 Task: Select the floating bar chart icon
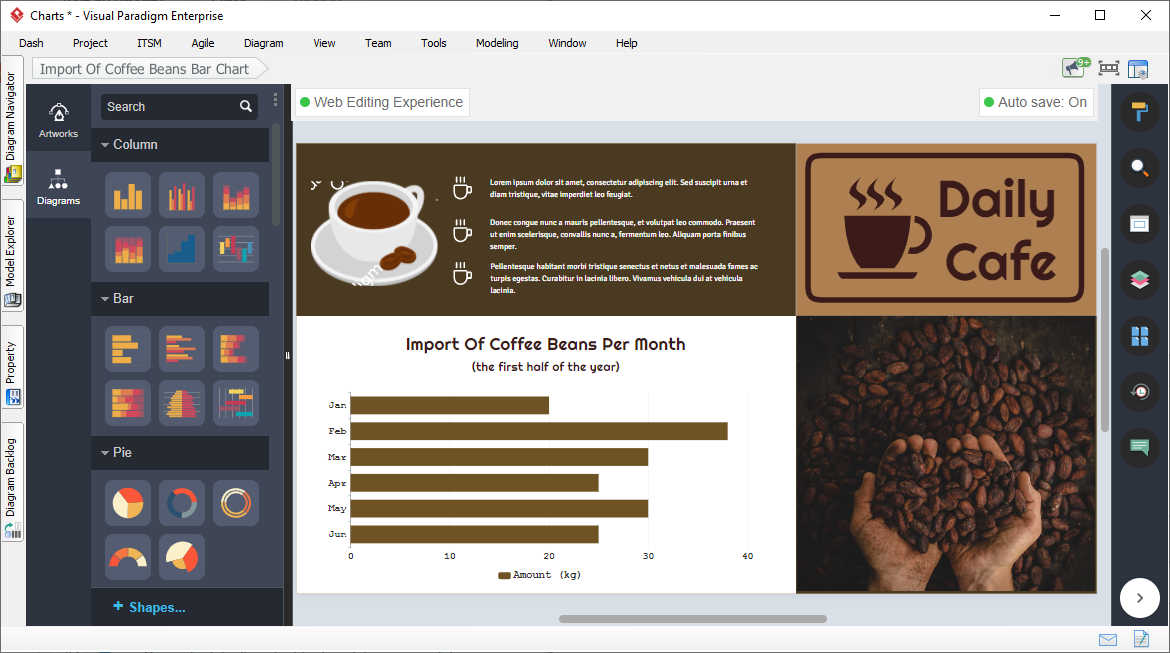[x=236, y=403]
